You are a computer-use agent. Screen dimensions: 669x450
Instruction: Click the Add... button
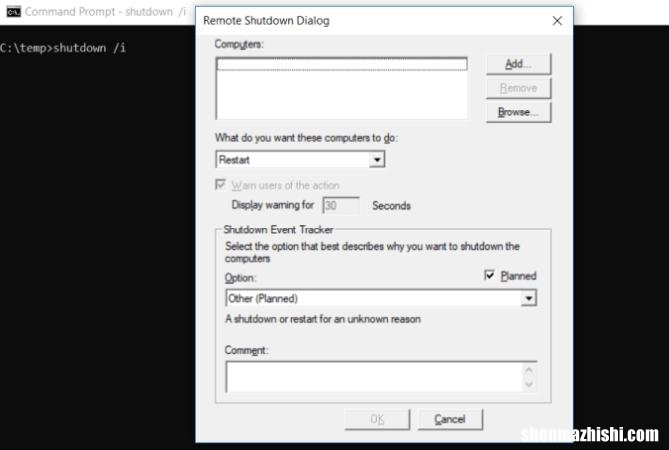pos(518,64)
